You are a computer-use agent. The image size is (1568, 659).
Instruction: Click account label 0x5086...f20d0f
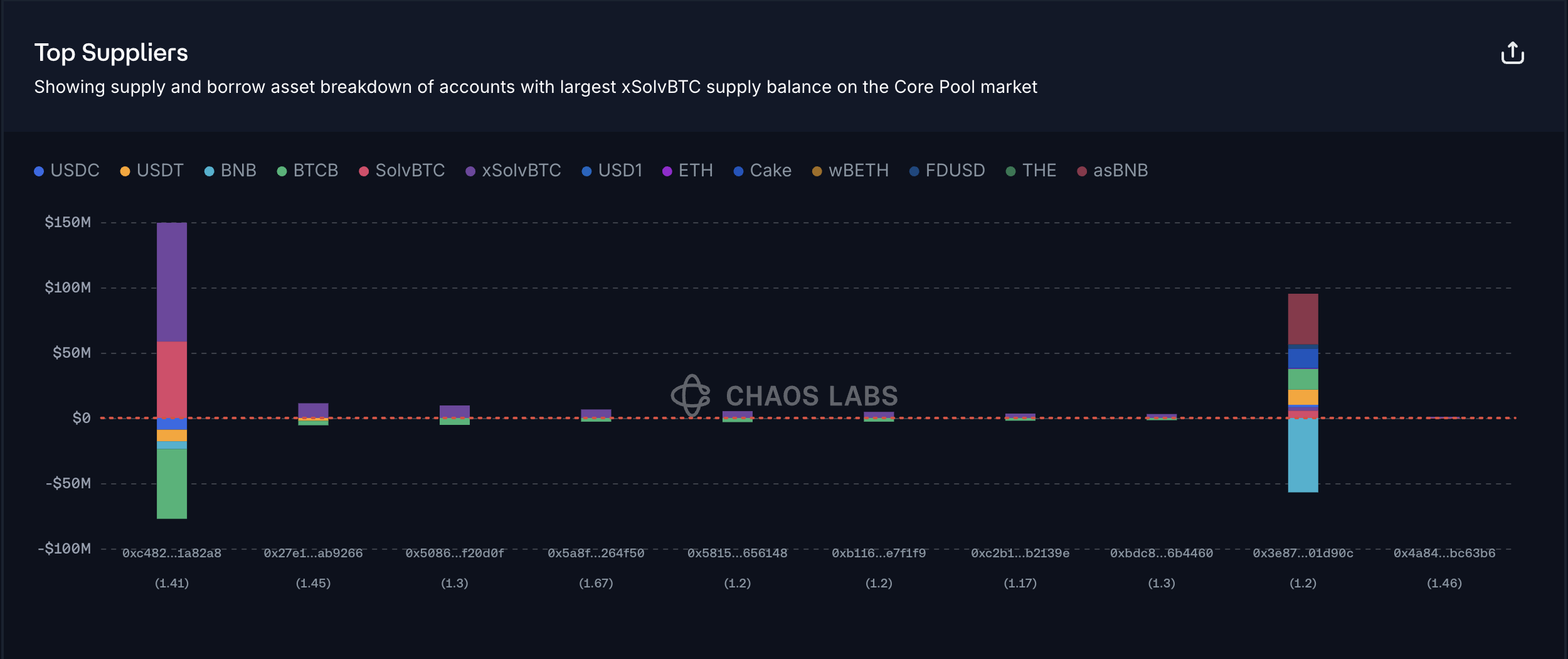(455, 553)
